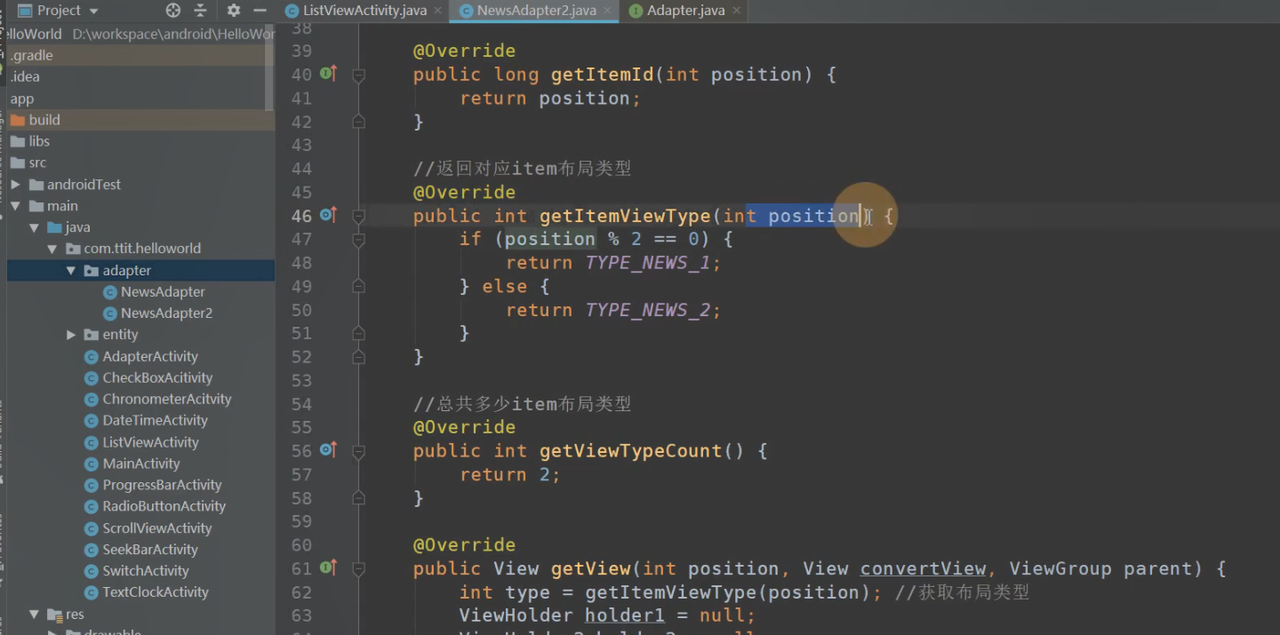Click the @Override annotation on line 60

click(464, 545)
